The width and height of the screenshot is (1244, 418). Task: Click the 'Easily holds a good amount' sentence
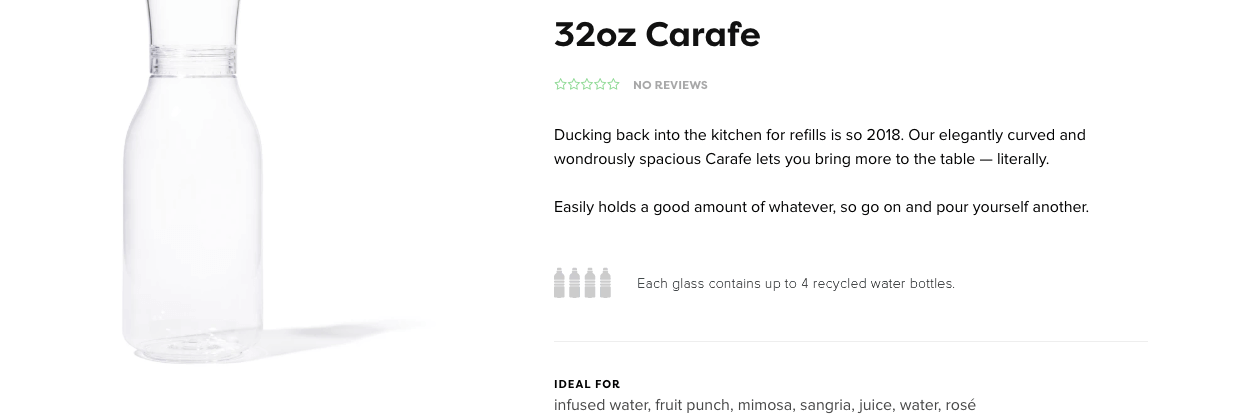[x=821, y=207]
